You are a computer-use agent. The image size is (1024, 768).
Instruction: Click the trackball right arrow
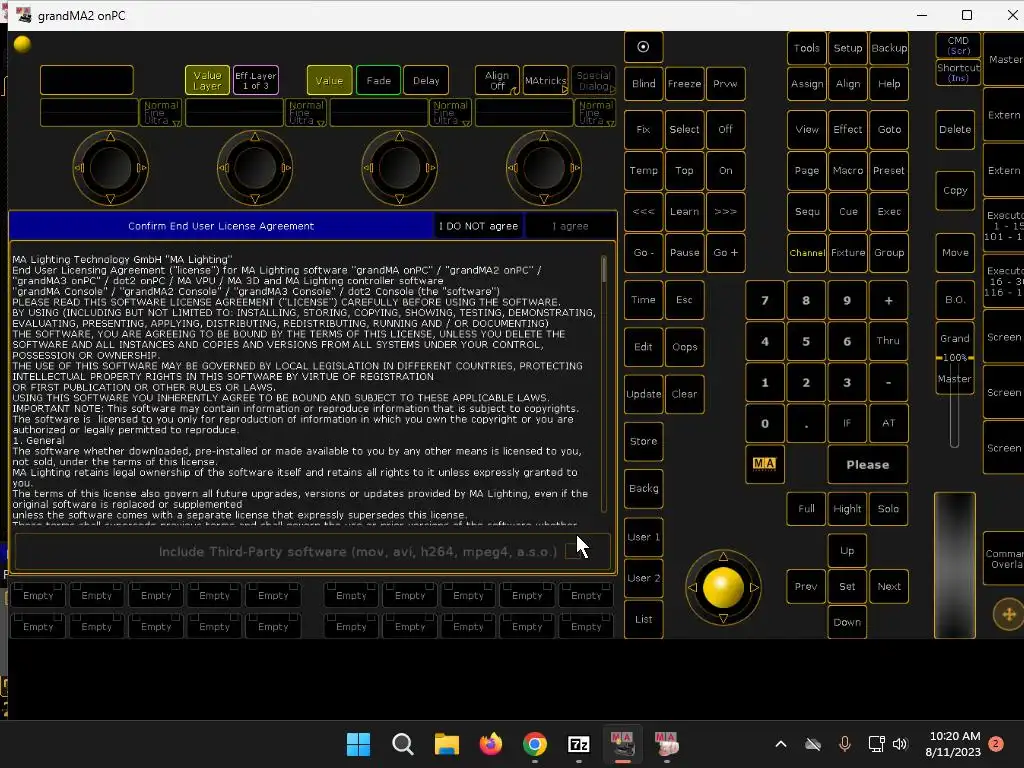click(754, 587)
